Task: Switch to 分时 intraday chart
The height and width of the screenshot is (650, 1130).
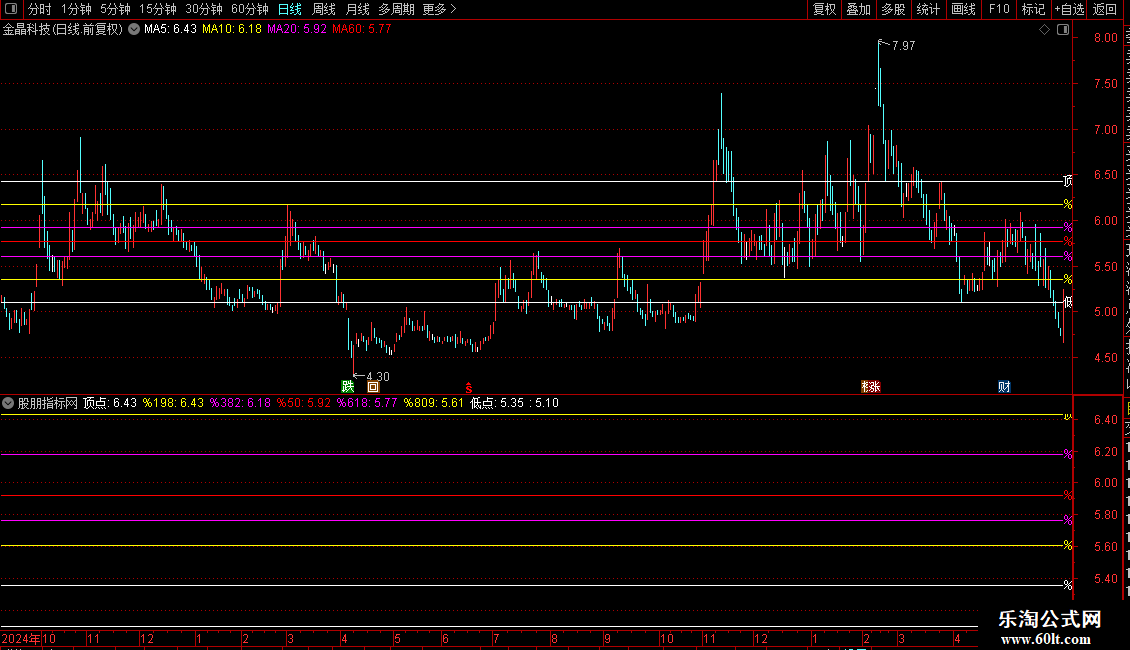Action: 40,9
